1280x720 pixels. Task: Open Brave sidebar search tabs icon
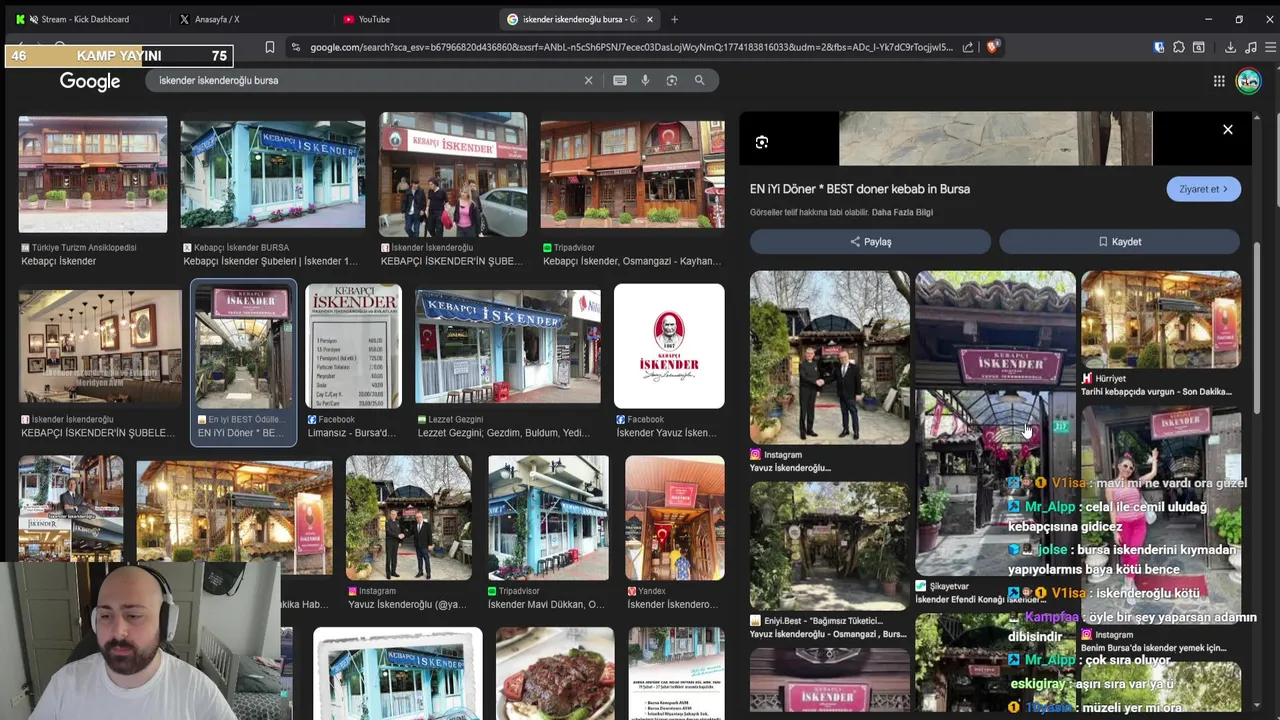pyautogui.click(x=1199, y=47)
